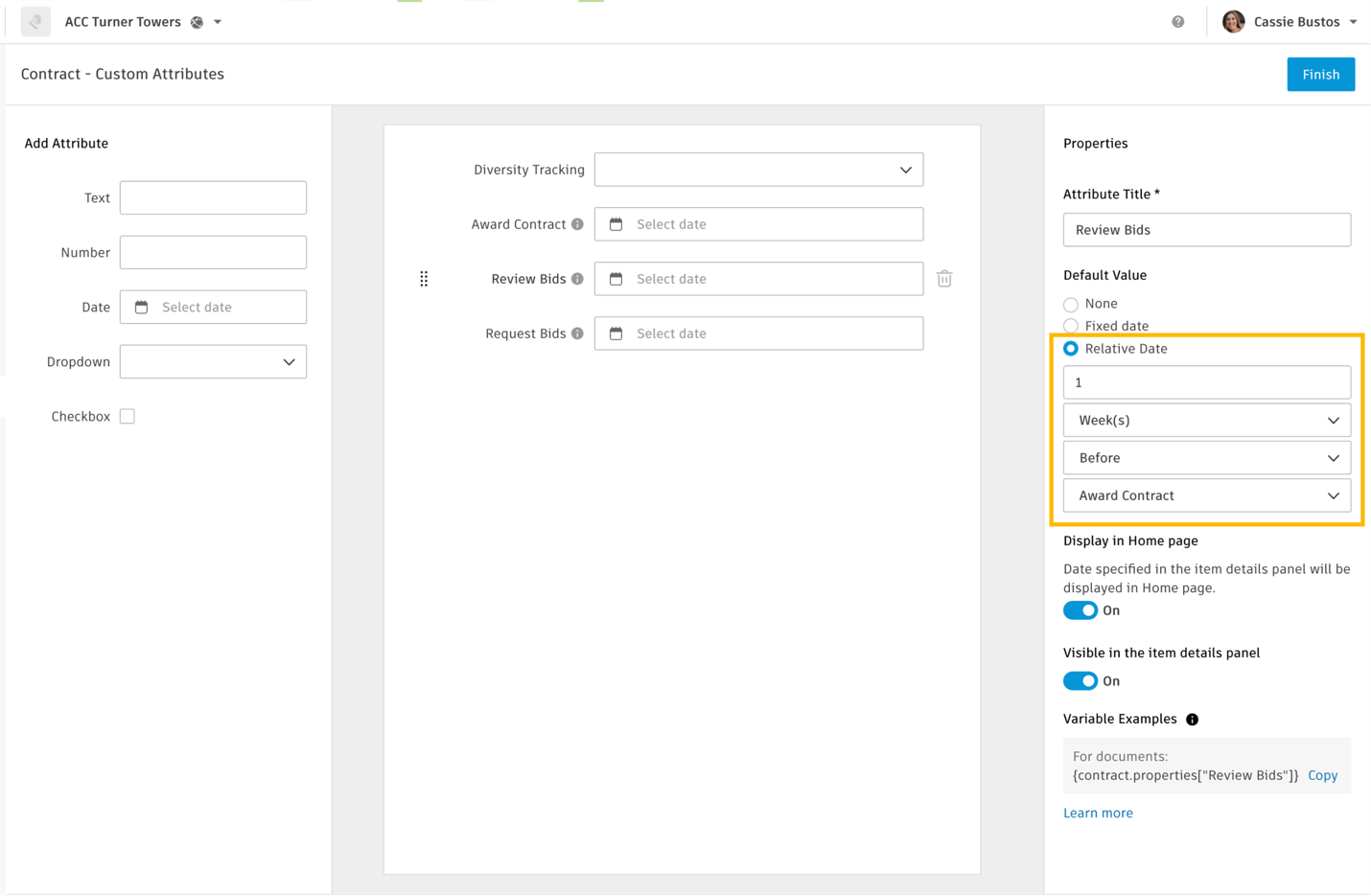
Task: Open the Learn more link
Action: [x=1098, y=813]
